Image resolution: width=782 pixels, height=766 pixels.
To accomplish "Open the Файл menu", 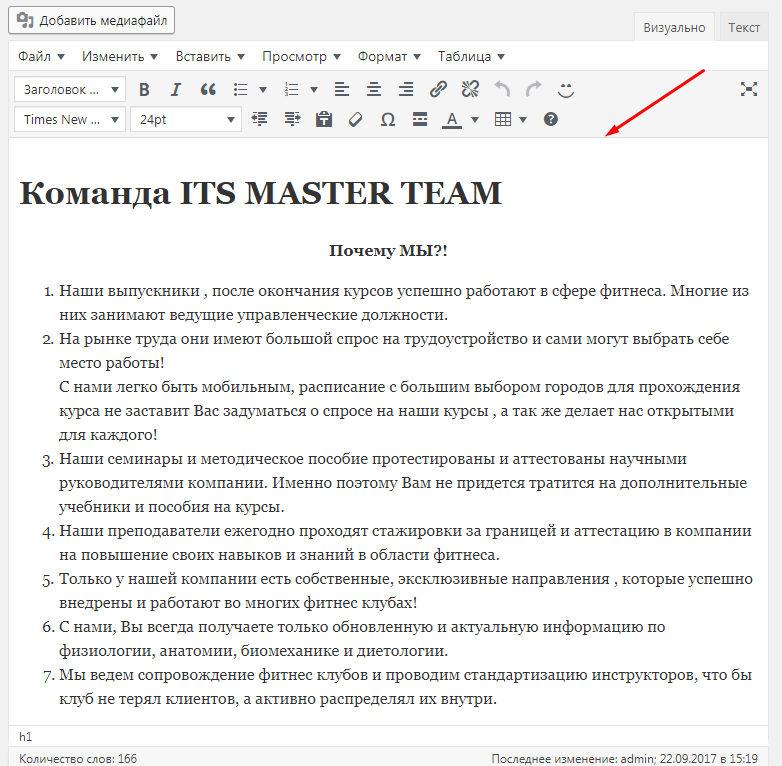I will (41, 56).
